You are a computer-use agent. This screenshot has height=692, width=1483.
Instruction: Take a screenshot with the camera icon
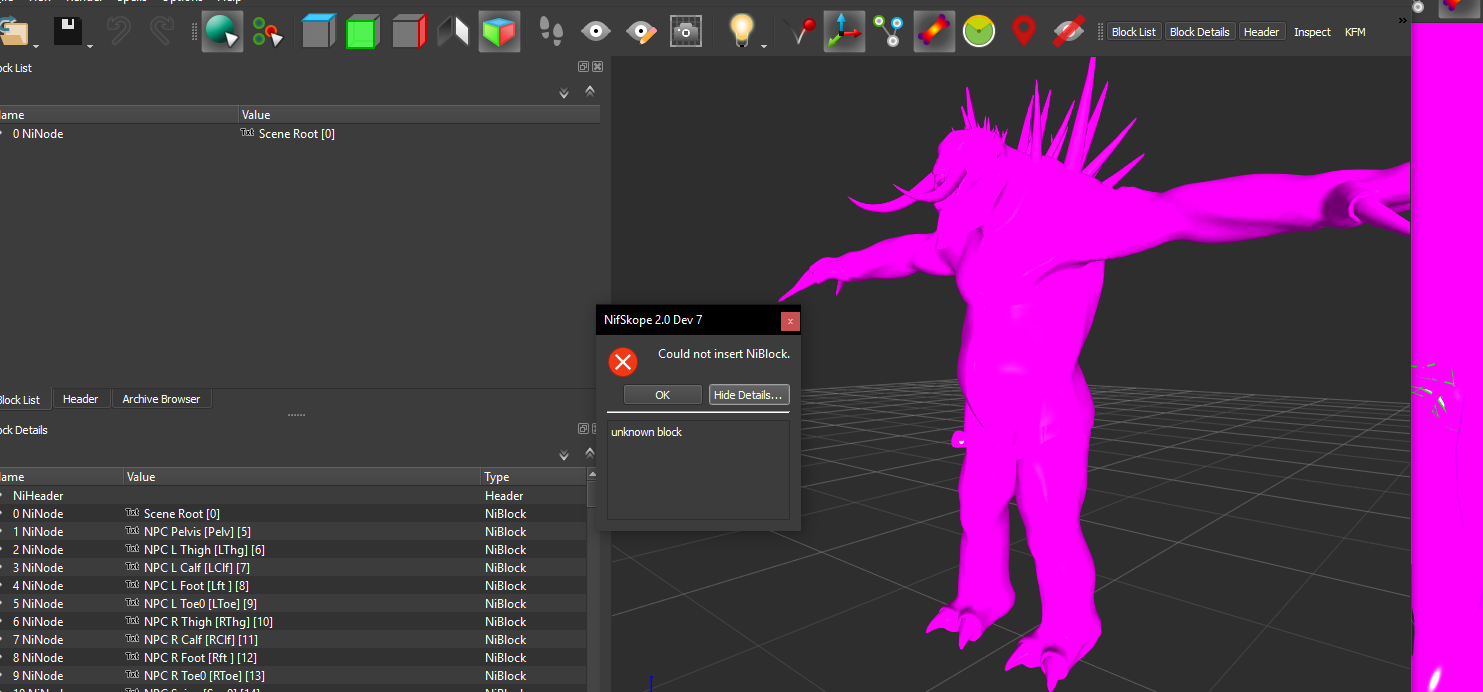[x=686, y=32]
